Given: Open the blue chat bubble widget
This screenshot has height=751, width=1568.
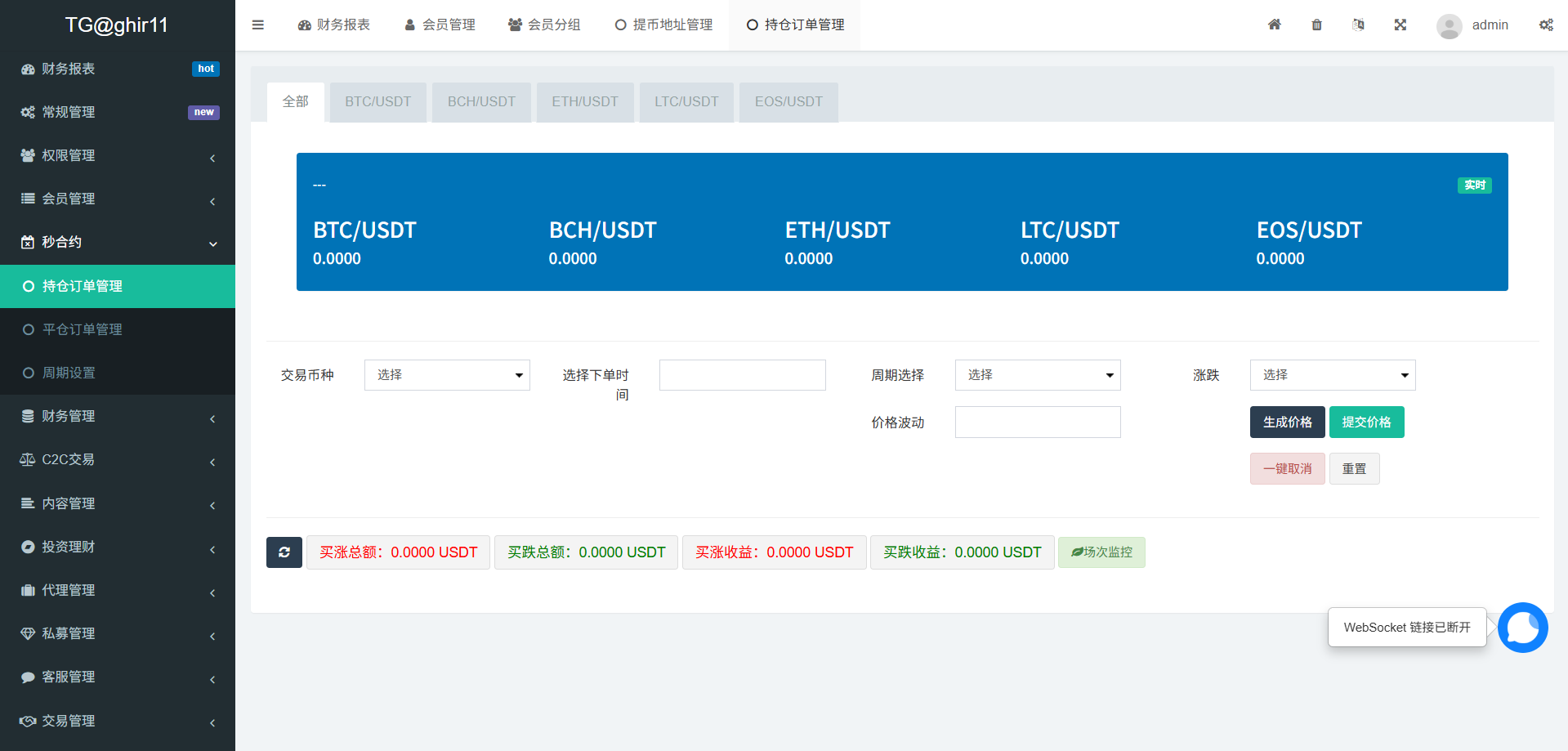Looking at the screenshot, I should (x=1522, y=628).
